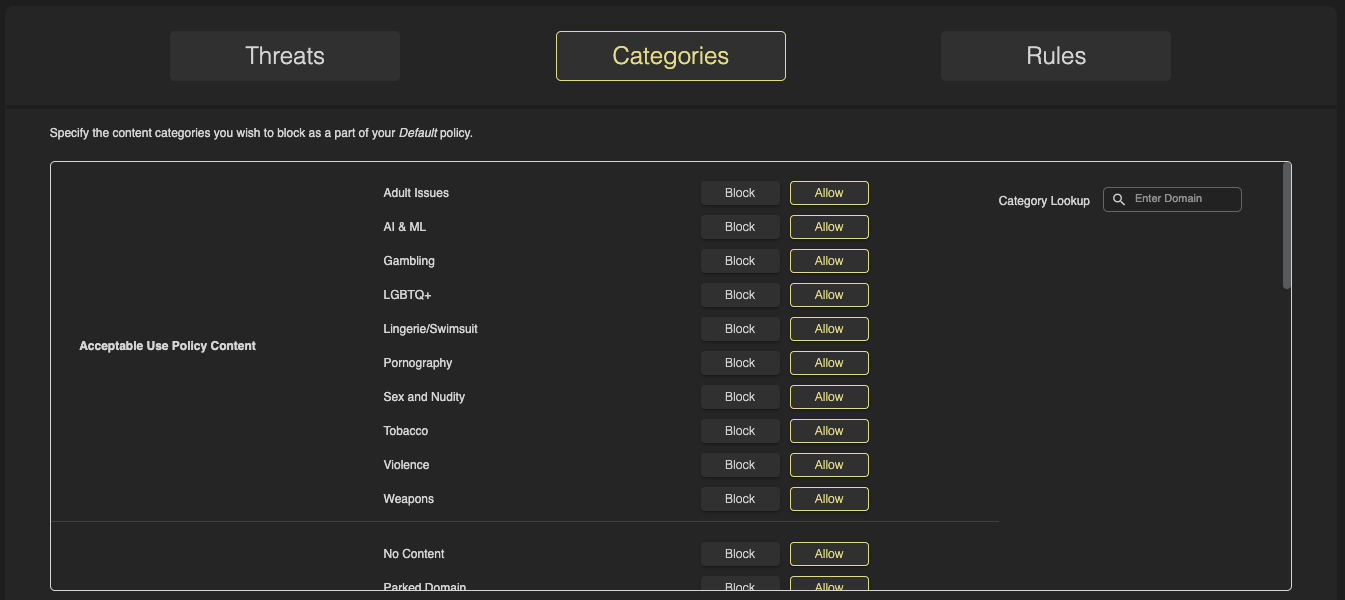Set AI & ML to Block

[739, 227]
